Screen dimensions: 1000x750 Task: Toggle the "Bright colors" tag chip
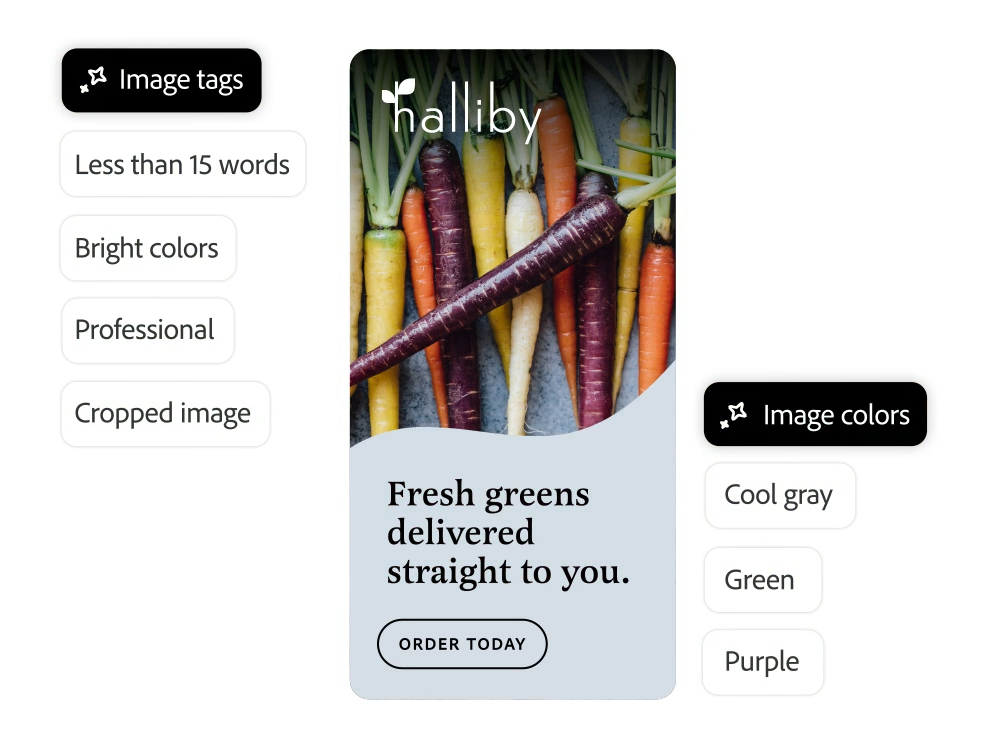pyautogui.click(x=147, y=248)
